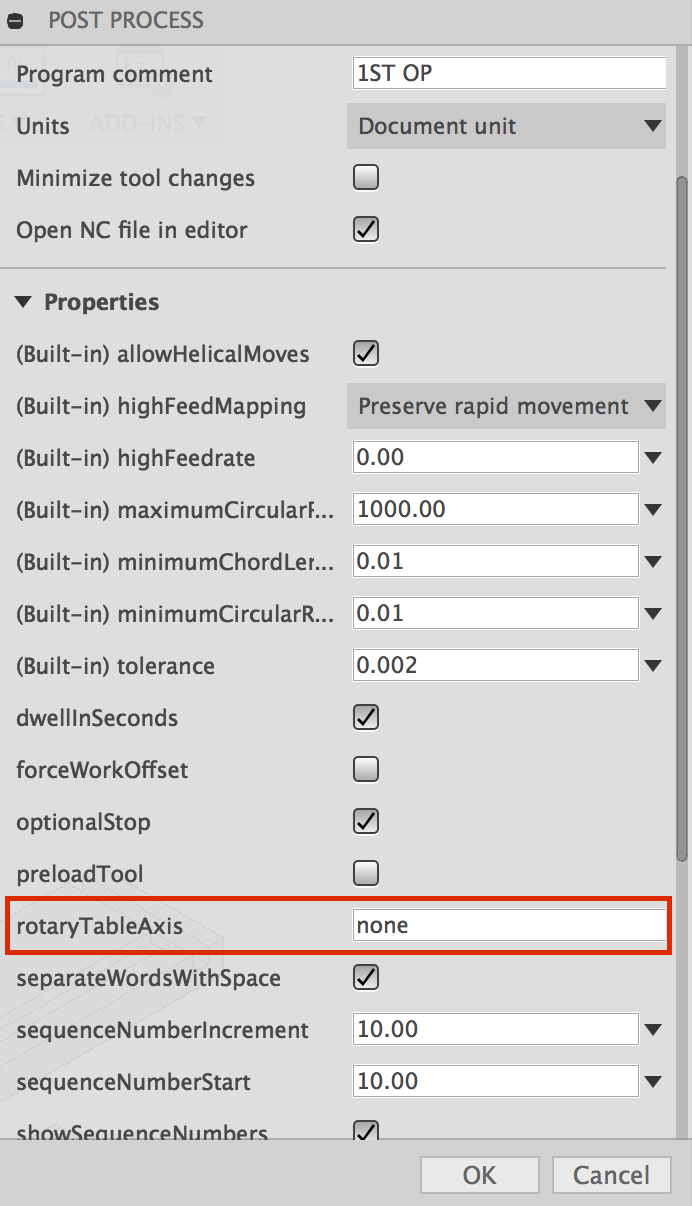Image resolution: width=692 pixels, height=1206 pixels.
Task: Enable forceWorkOffset
Action: tap(365, 769)
